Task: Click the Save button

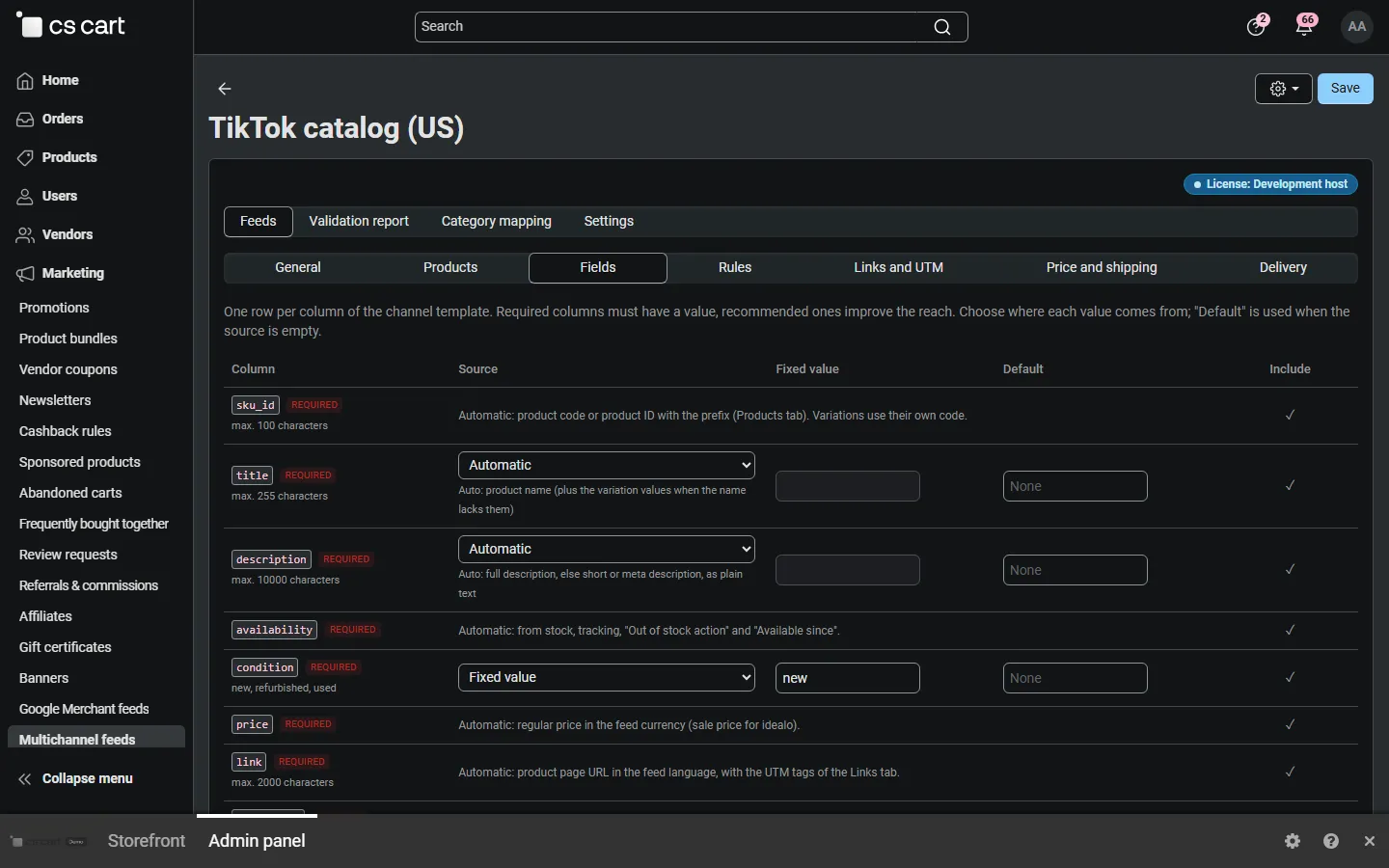Action: click(x=1346, y=89)
